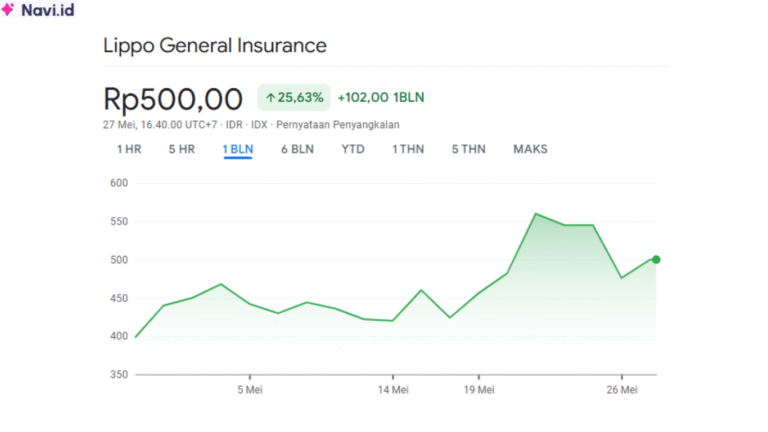Click the +102,00 1BLN change text

(381, 97)
